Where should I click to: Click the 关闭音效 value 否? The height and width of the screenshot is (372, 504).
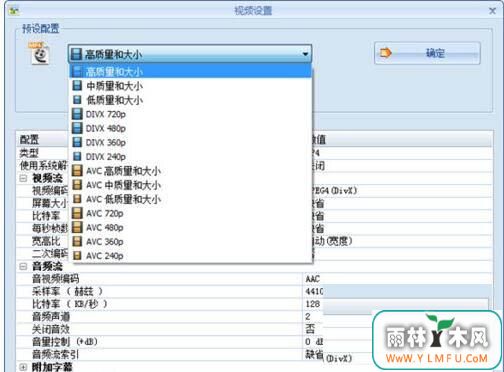tap(310, 329)
